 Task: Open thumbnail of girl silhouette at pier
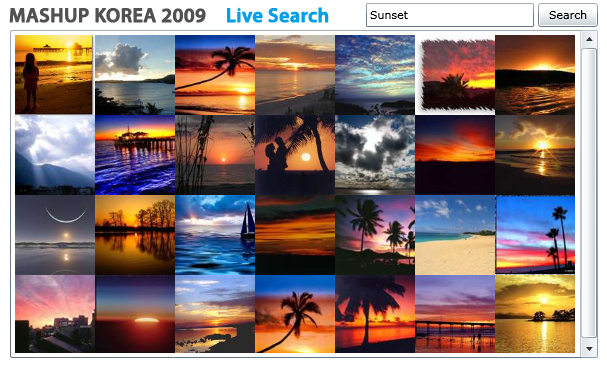[54, 75]
